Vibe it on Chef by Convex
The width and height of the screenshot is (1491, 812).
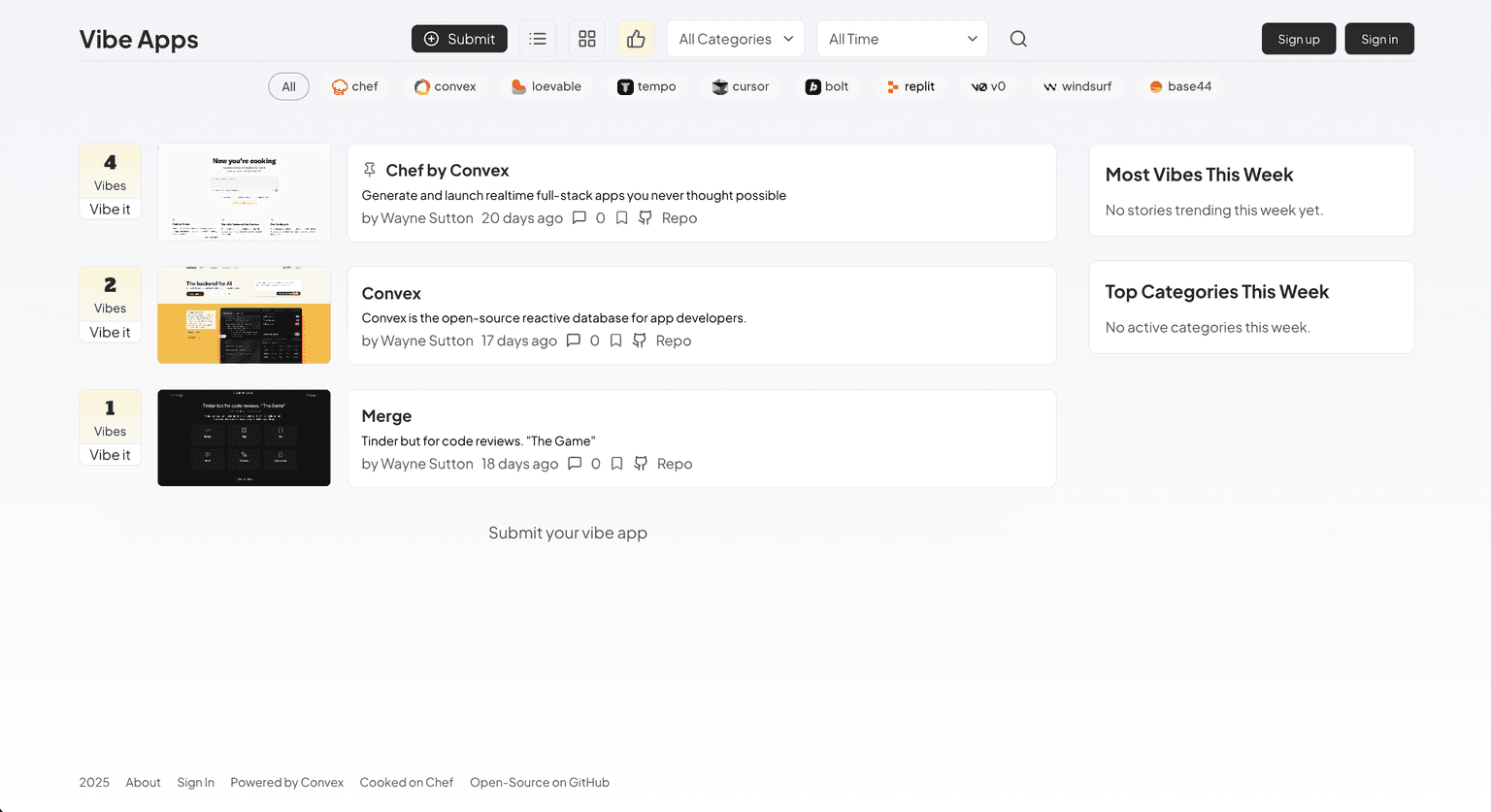tap(110, 209)
